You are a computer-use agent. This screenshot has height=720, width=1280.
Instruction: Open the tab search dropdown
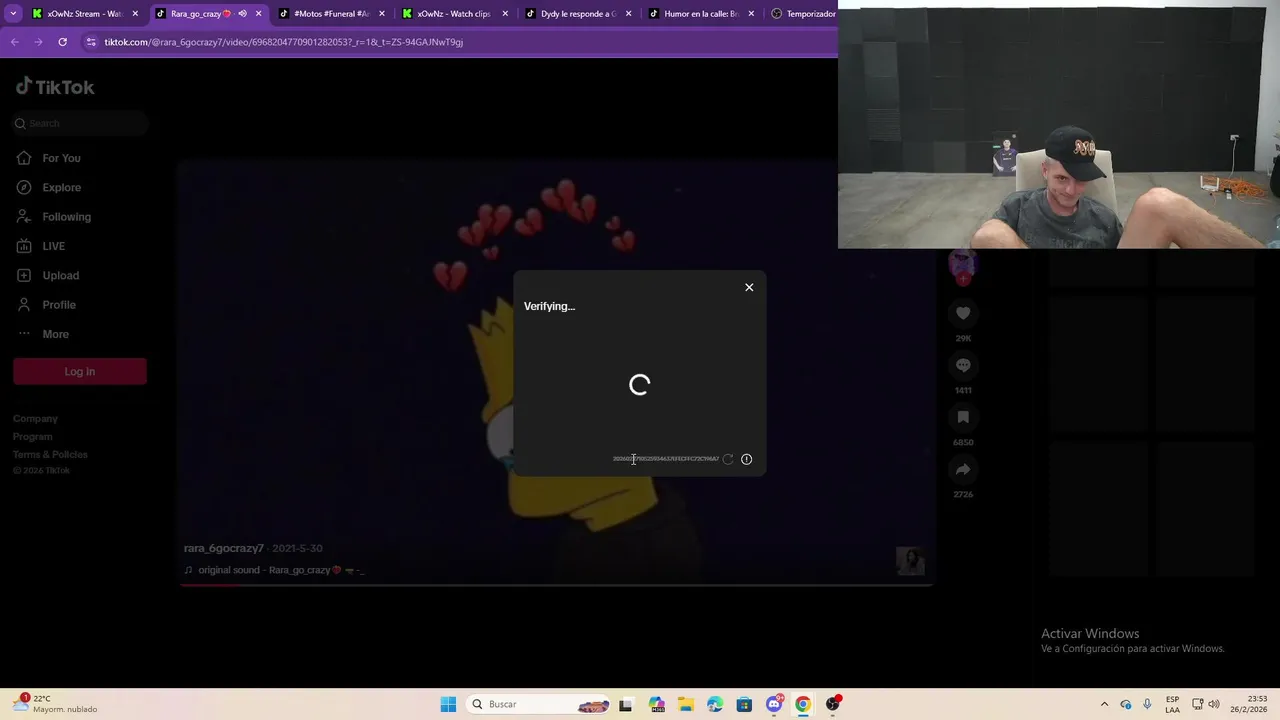pyautogui.click(x=13, y=14)
